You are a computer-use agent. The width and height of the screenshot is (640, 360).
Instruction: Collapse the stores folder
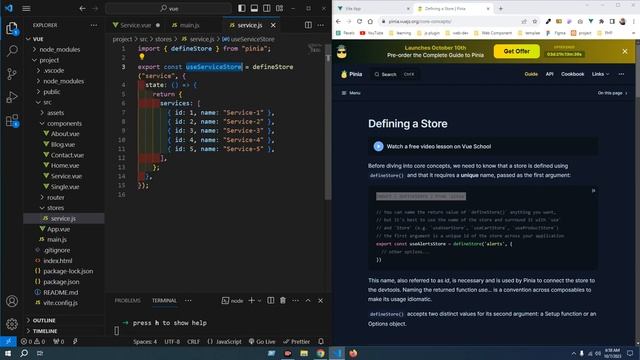pos(55,208)
